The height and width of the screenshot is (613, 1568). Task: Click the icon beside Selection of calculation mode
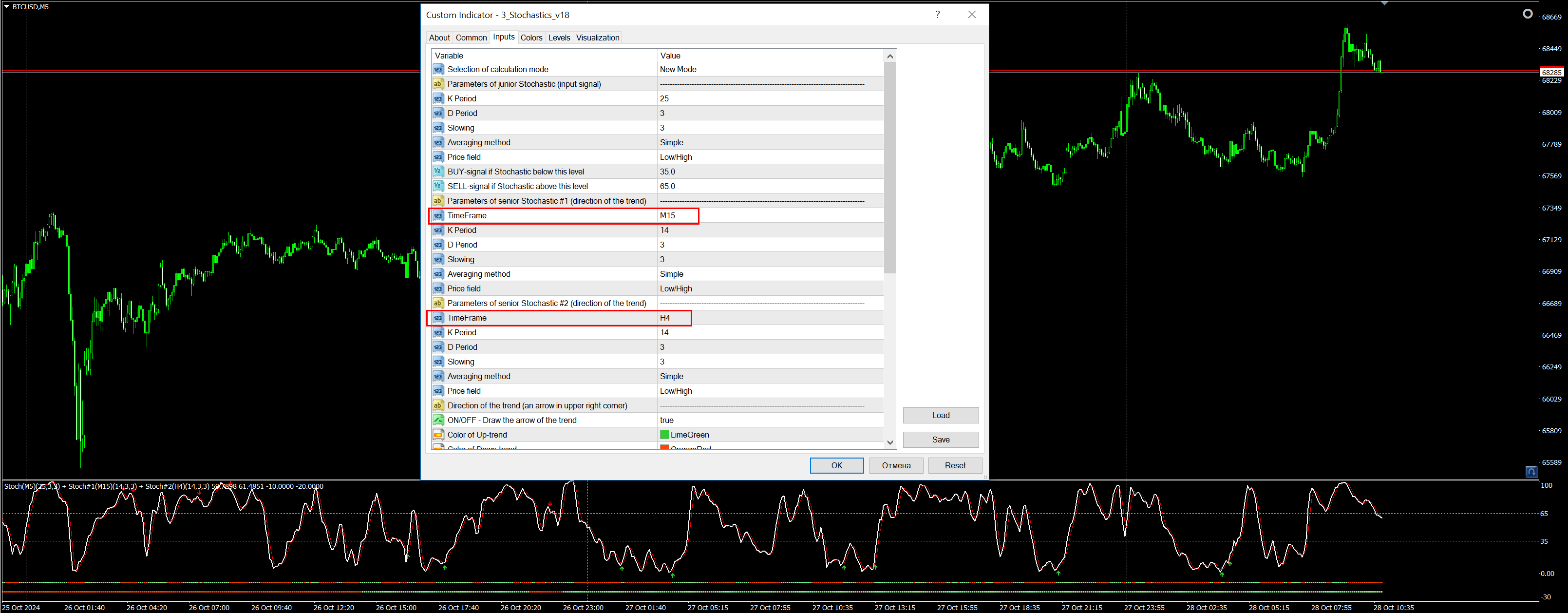pyautogui.click(x=437, y=69)
